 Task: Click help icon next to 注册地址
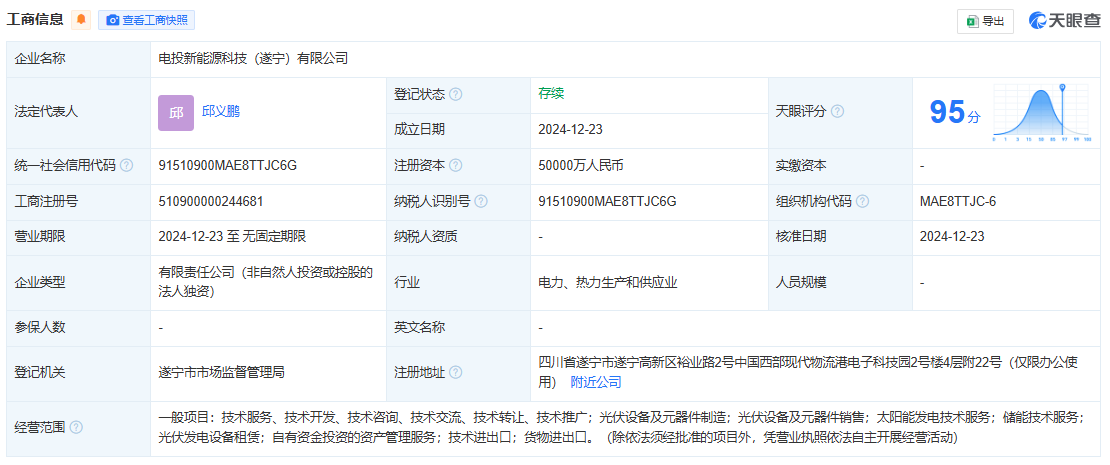point(456,372)
